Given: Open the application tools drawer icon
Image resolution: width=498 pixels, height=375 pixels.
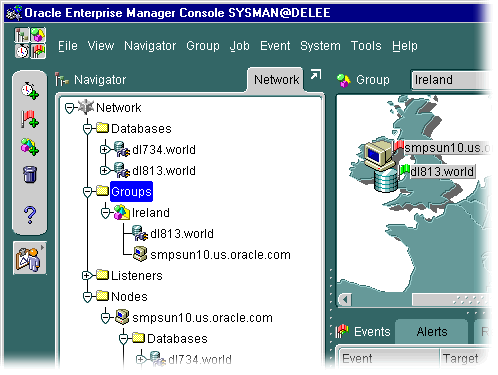Looking at the screenshot, I should (x=30, y=258).
